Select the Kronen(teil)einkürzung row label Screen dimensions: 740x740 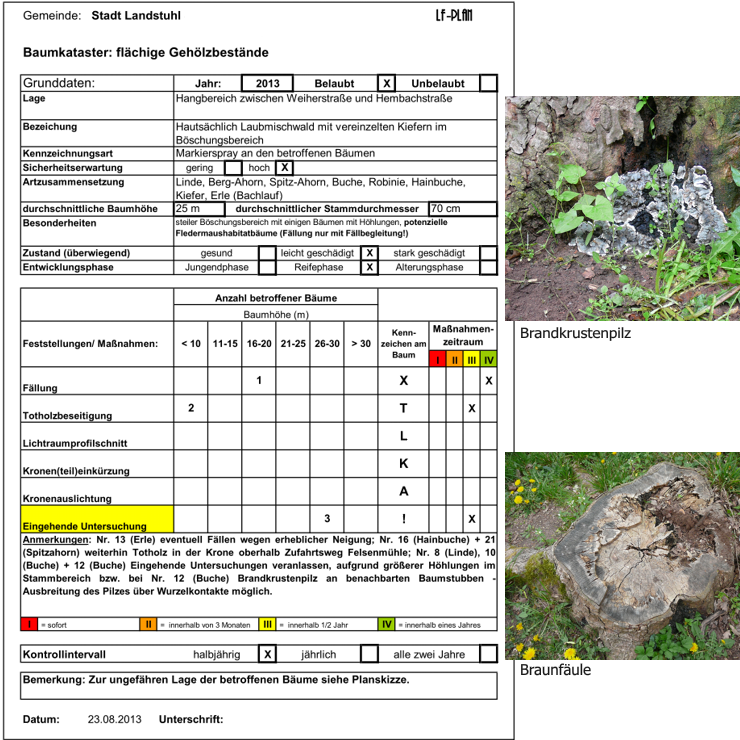[x=76, y=471]
